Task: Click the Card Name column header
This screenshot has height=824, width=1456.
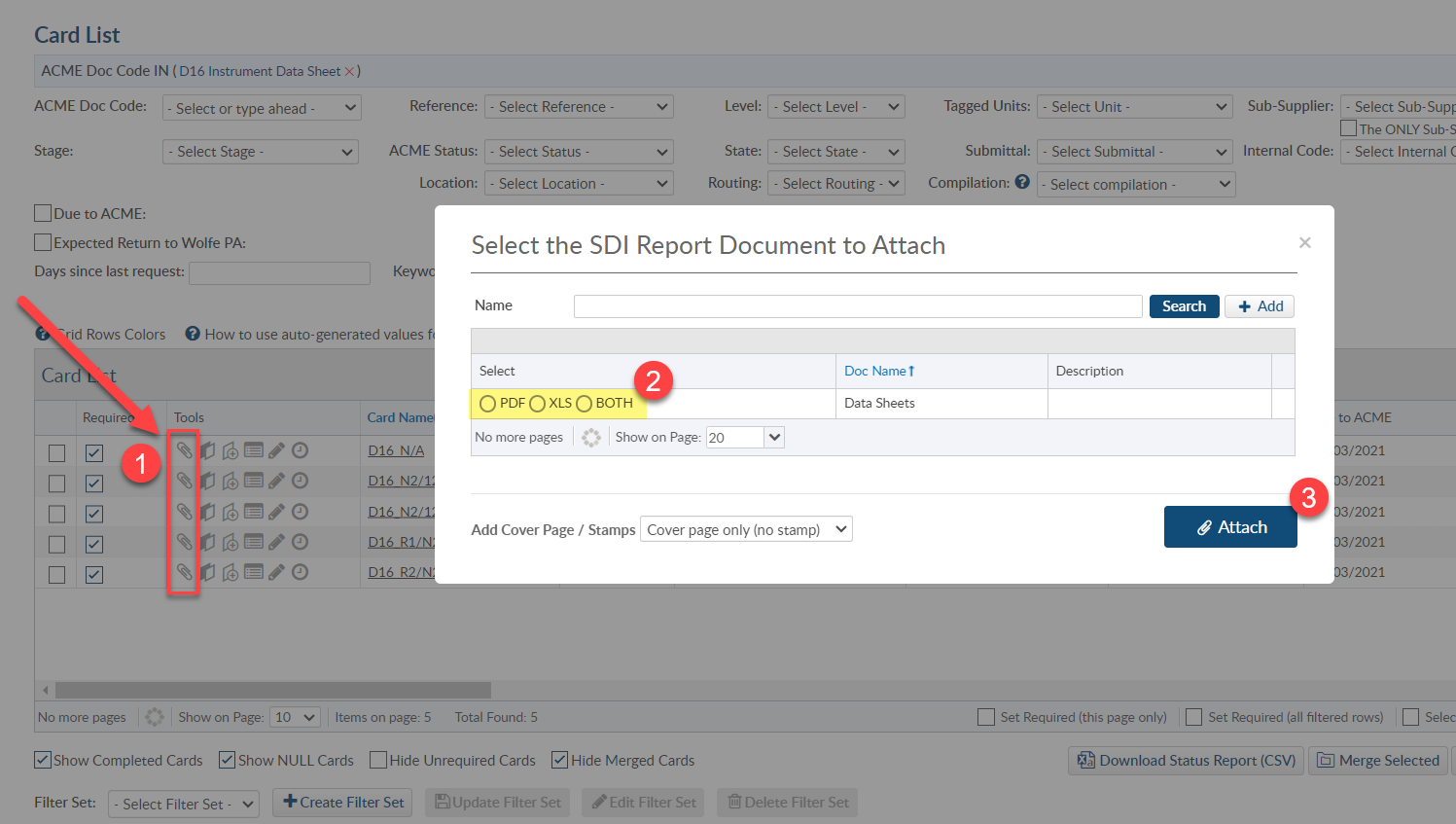Action: 401,417
